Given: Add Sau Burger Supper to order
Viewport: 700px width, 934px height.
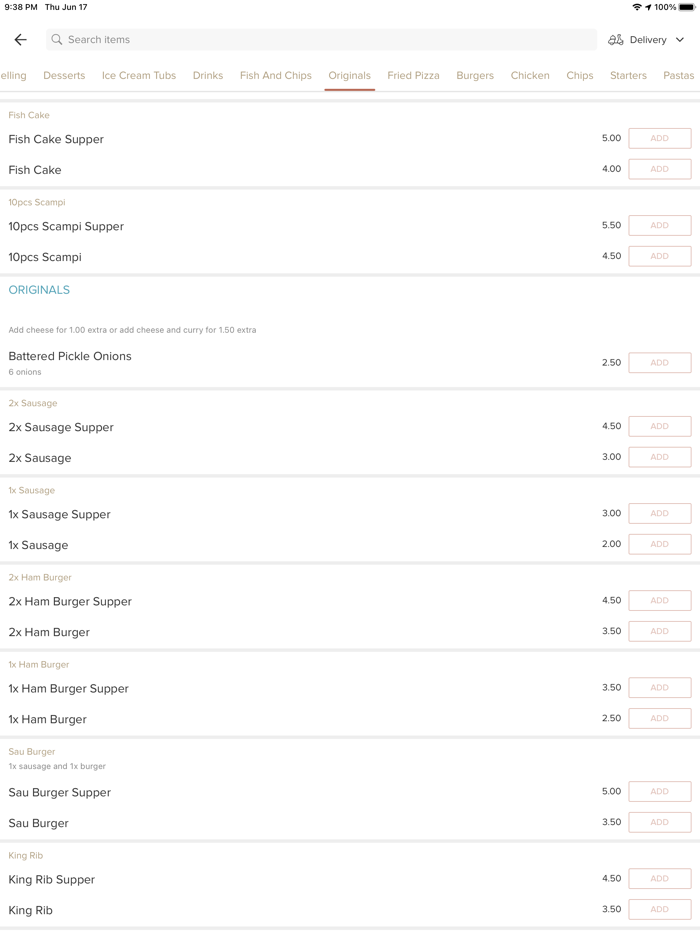Looking at the screenshot, I should [659, 792].
